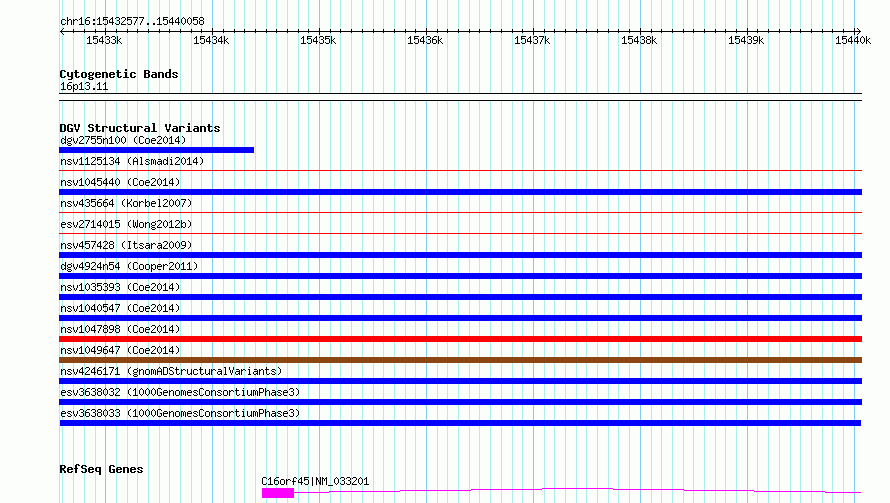This screenshot has width=890, height=503.
Task: Select the magenta exon block of C16orf45
Action: pos(278,493)
